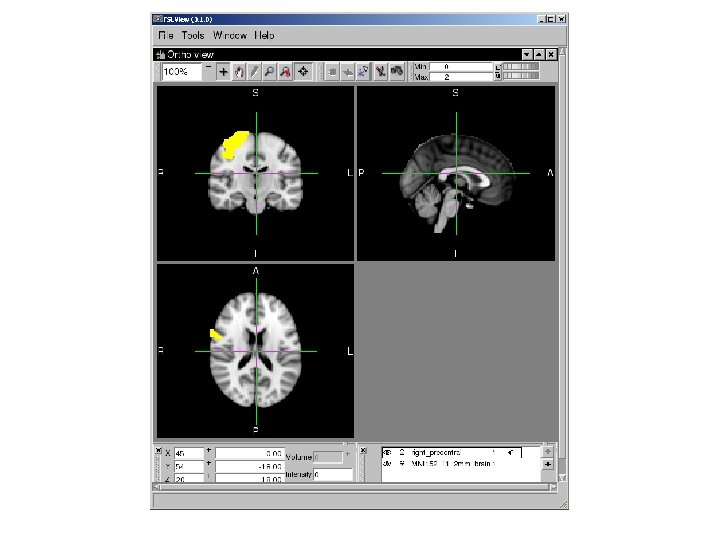
Task: Click the brain-shaped toolbar icon
Action: coord(397,72)
